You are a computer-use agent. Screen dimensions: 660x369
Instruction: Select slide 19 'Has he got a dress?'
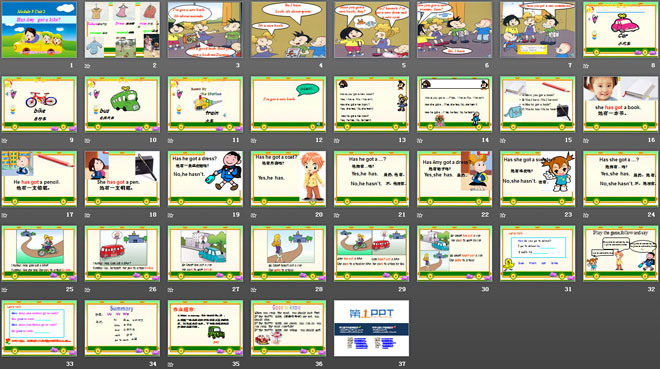(x=205, y=179)
